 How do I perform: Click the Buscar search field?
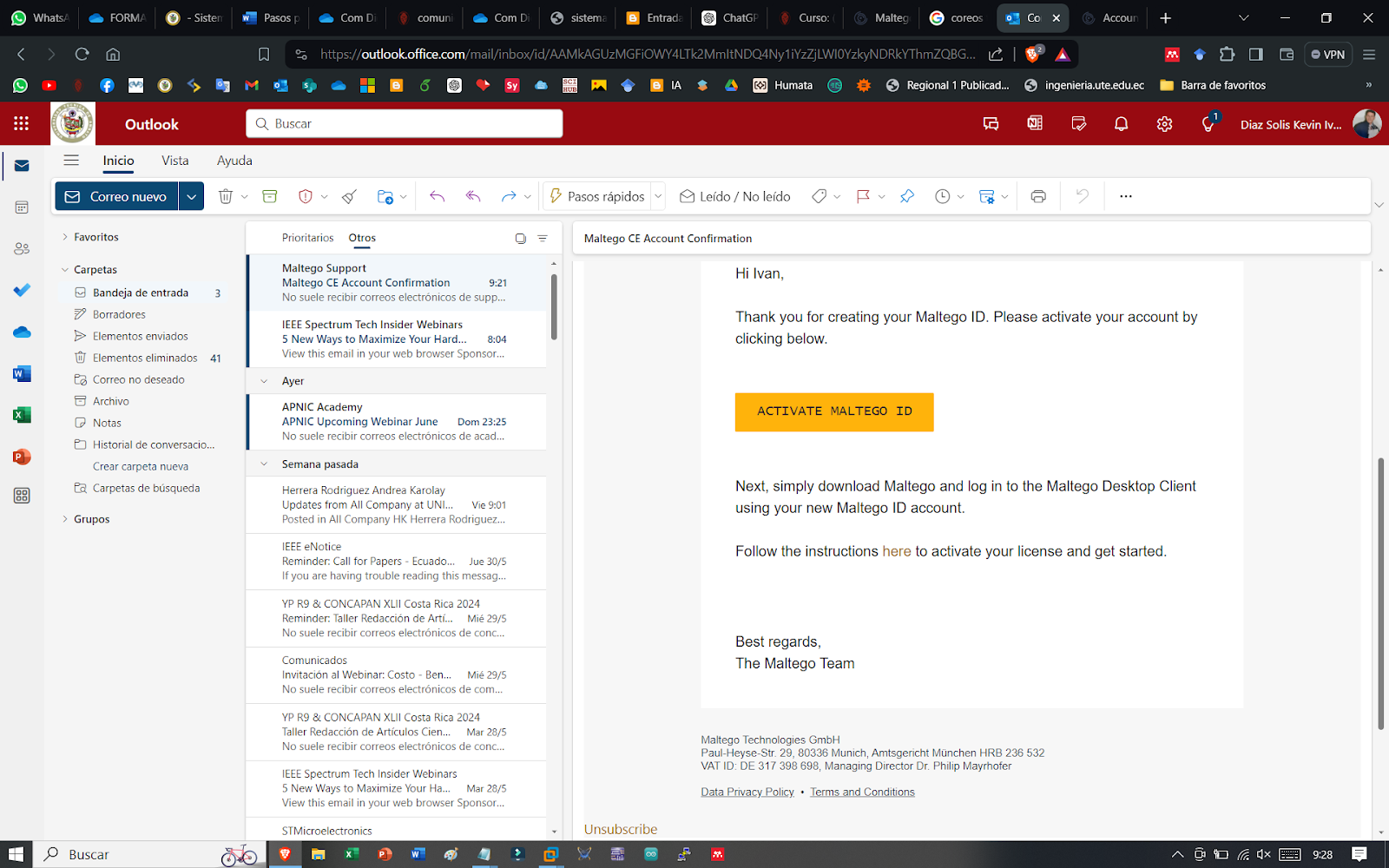(x=405, y=124)
